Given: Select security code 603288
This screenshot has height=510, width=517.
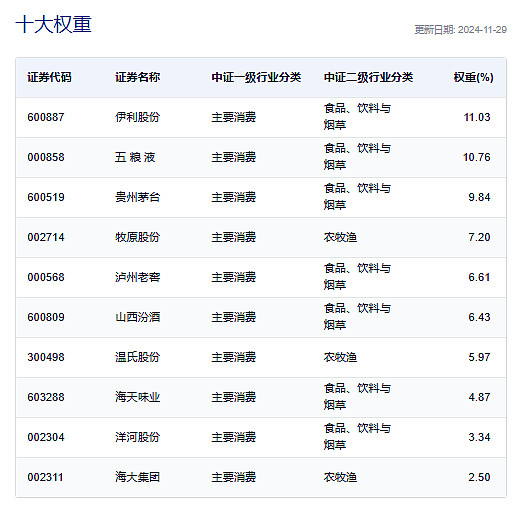Looking at the screenshot, I should tap(46, 397).
